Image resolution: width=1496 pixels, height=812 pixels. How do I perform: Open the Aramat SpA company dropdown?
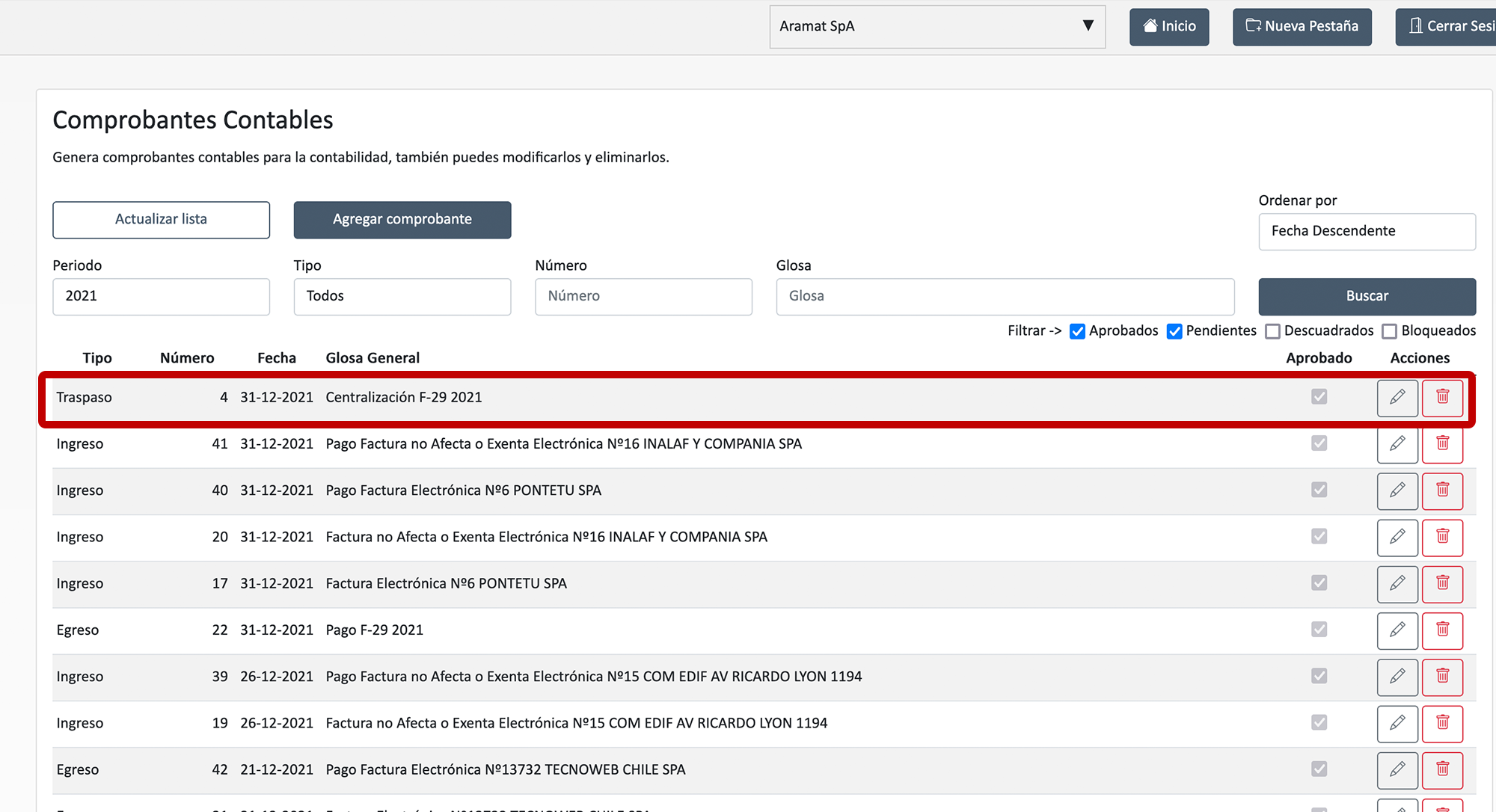tap(936, 26)
